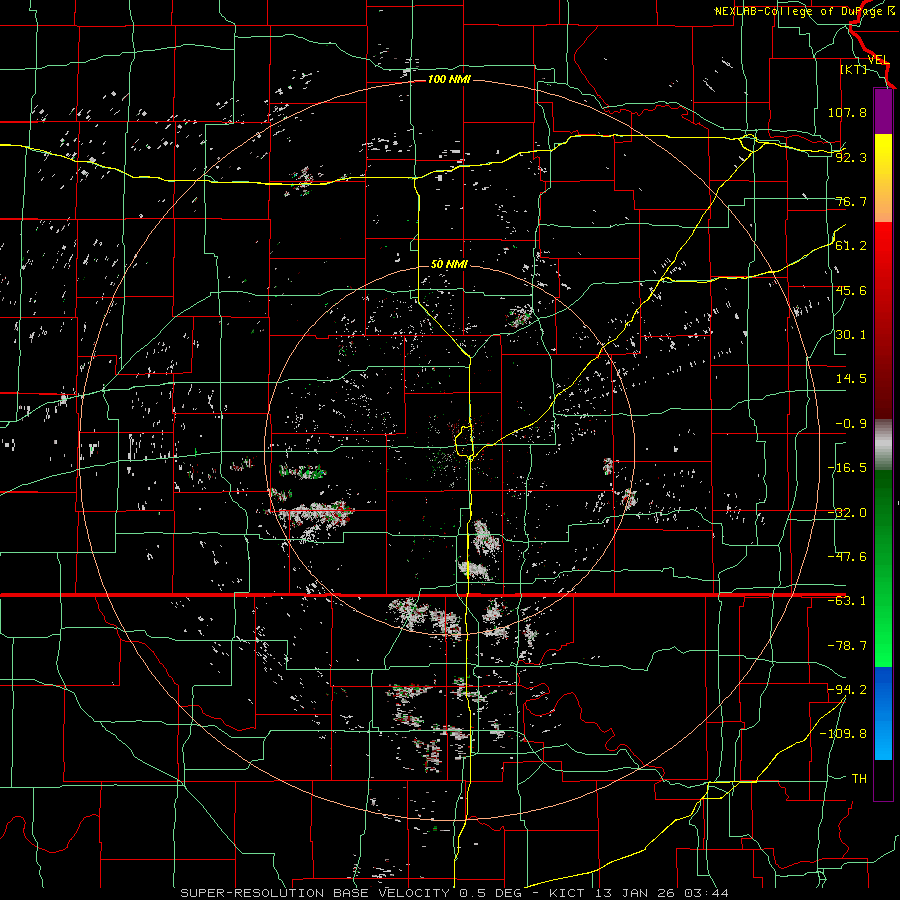Click the VEL legend title
Viewport: 900px width, 900px height.
point(878,60)
